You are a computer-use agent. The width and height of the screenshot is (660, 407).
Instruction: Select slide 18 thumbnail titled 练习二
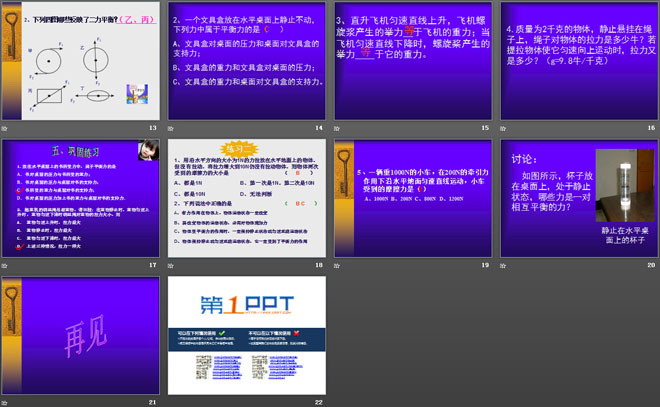(x=247, y=198)
